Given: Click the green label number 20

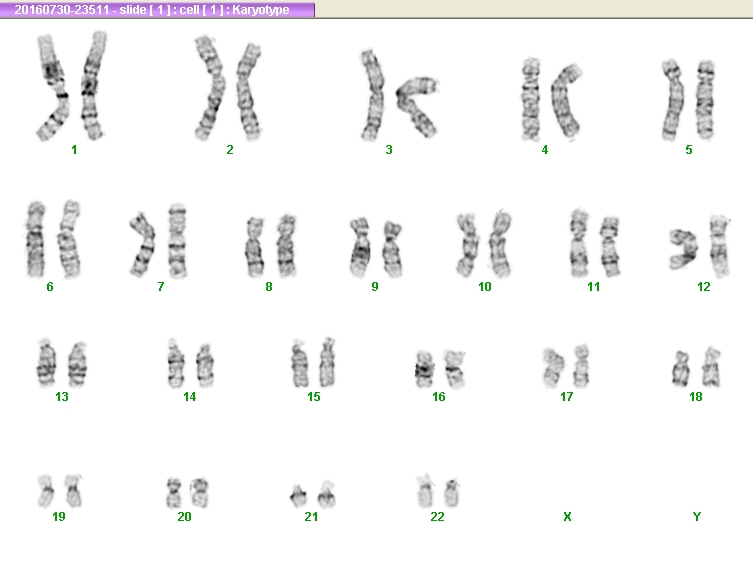Looking at the screenshot, I should click(x=184, y=517).
